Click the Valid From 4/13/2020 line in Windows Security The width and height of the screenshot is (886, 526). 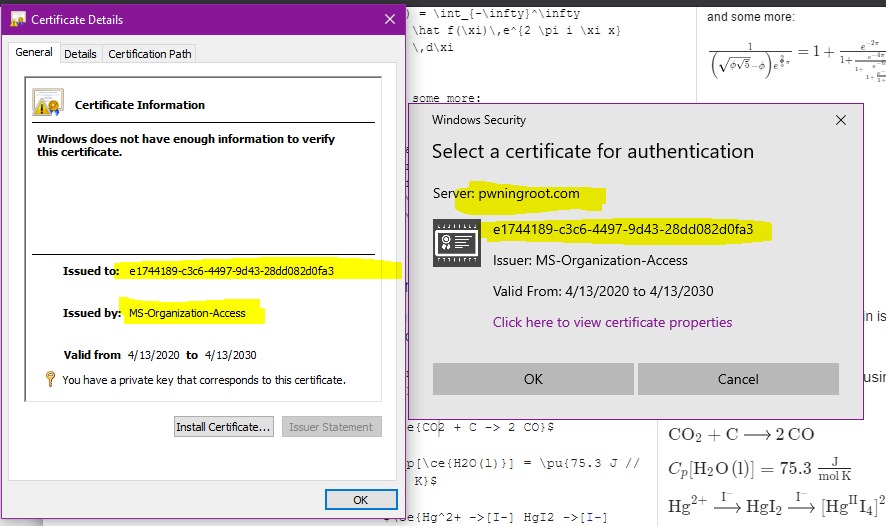point(603,291)
